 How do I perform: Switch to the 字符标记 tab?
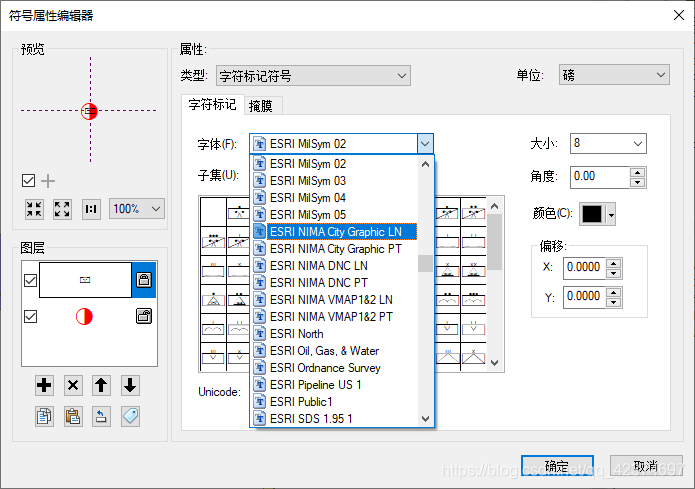coord(212,105)
